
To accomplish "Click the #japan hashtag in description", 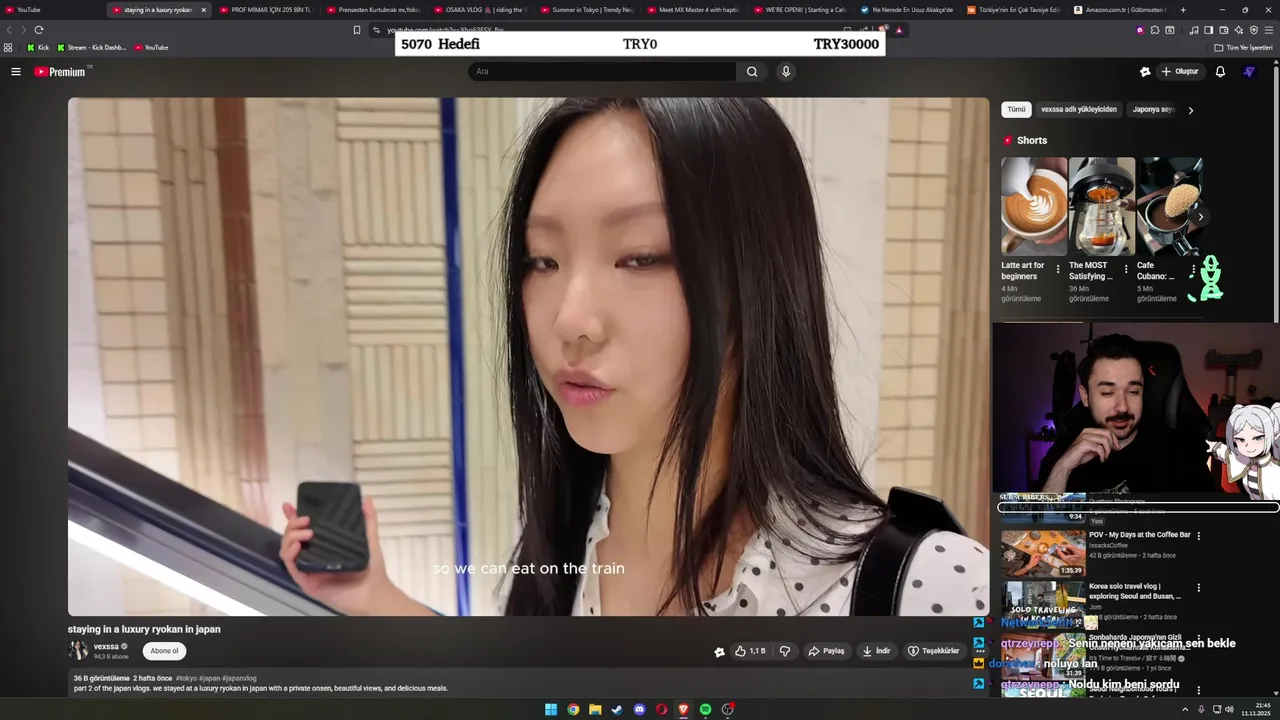I will (x=209, y=678).
